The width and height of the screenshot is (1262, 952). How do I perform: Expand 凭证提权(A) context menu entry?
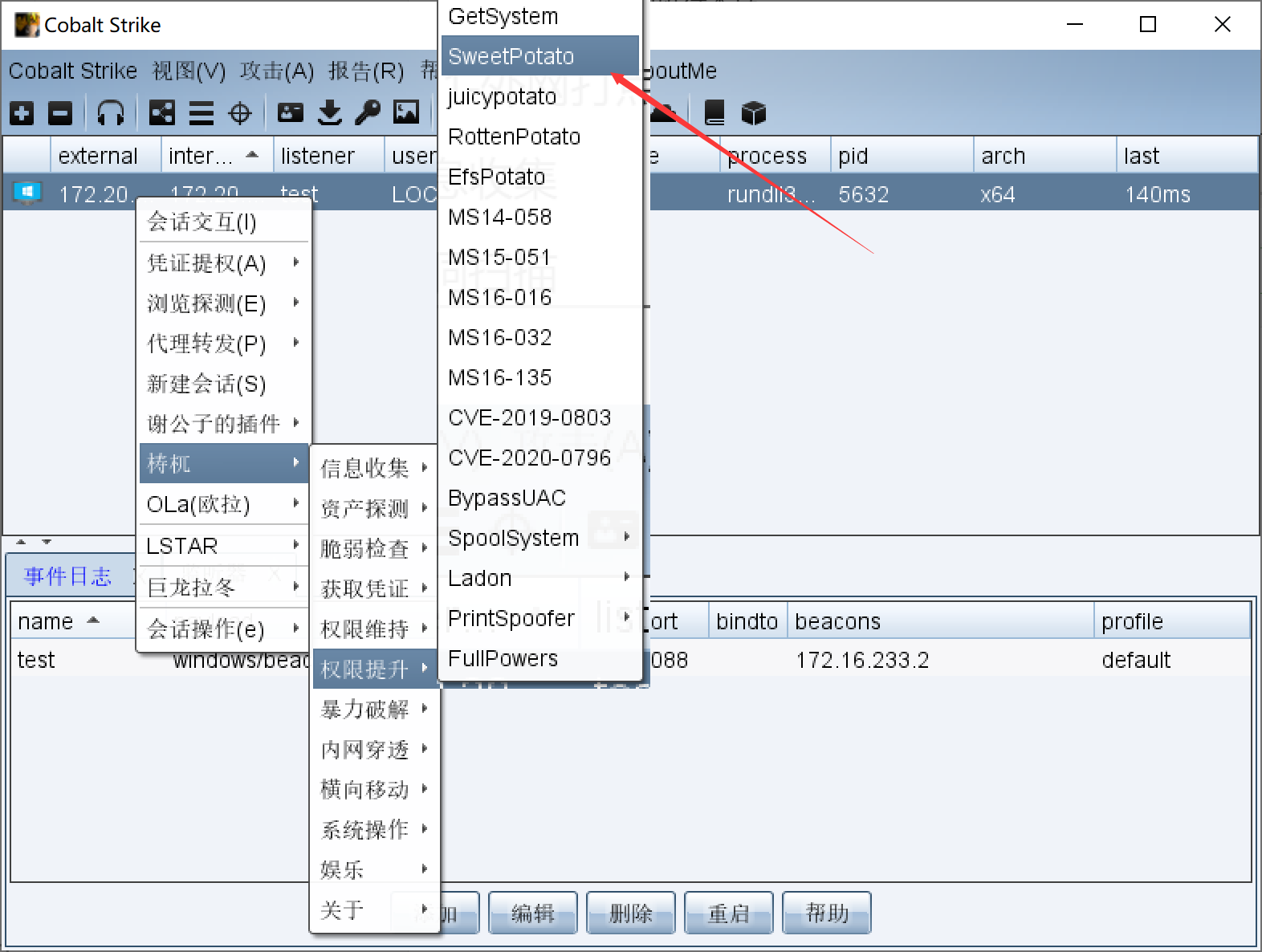[x=224, y=263]
